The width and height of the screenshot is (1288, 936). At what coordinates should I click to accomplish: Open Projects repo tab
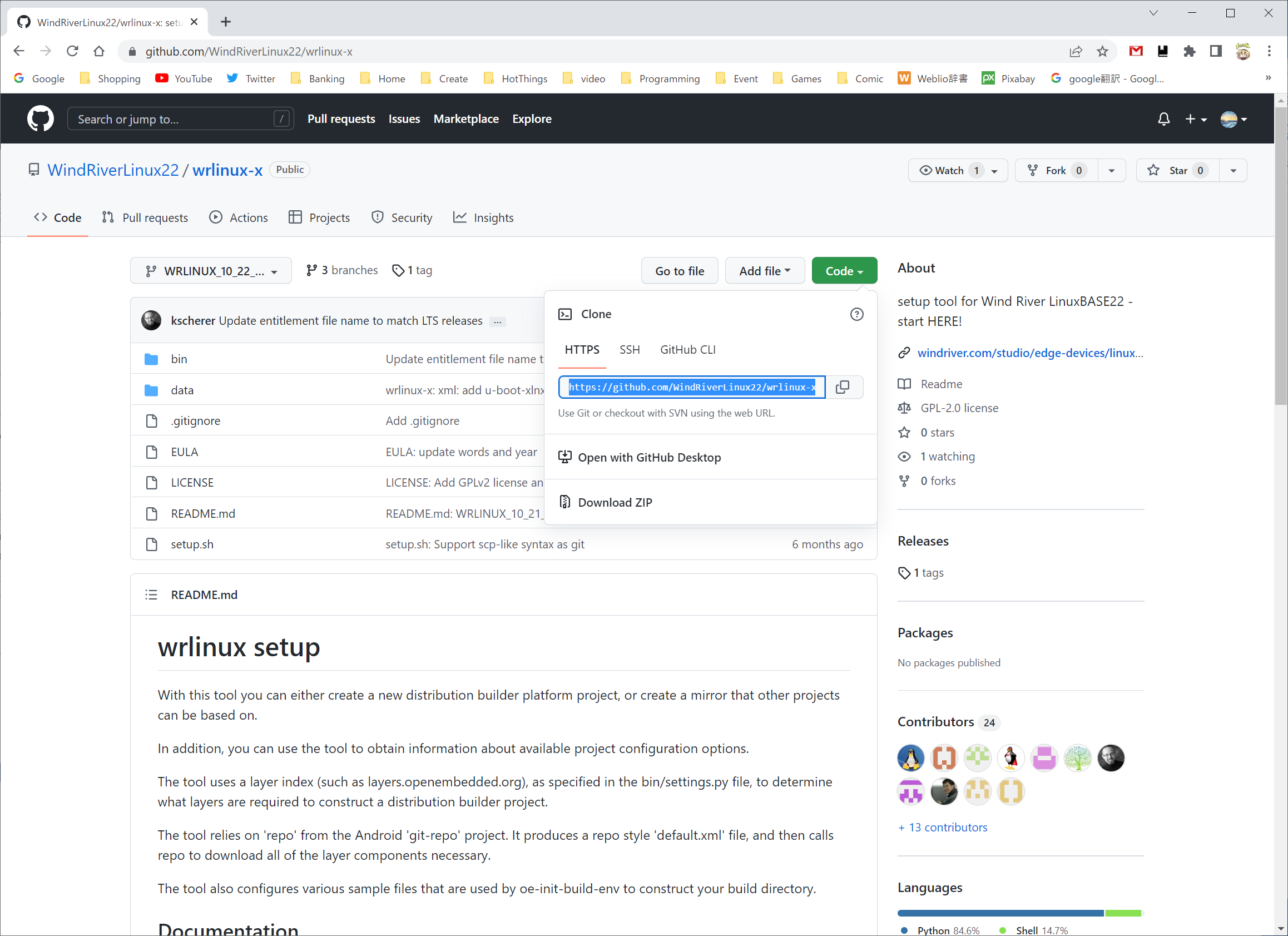point(319,217)
